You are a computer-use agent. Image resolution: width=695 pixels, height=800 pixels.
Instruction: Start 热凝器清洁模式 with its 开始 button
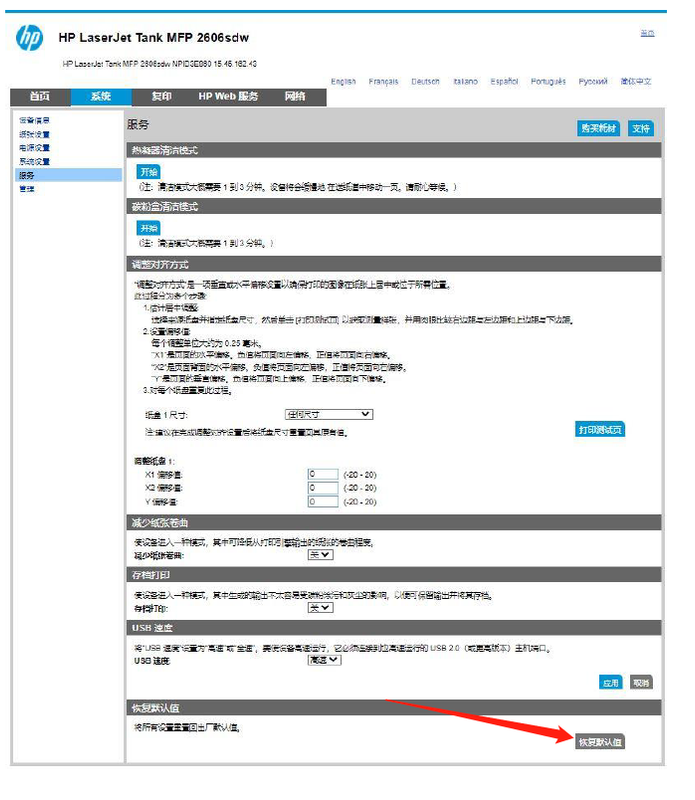pos(148,171)
